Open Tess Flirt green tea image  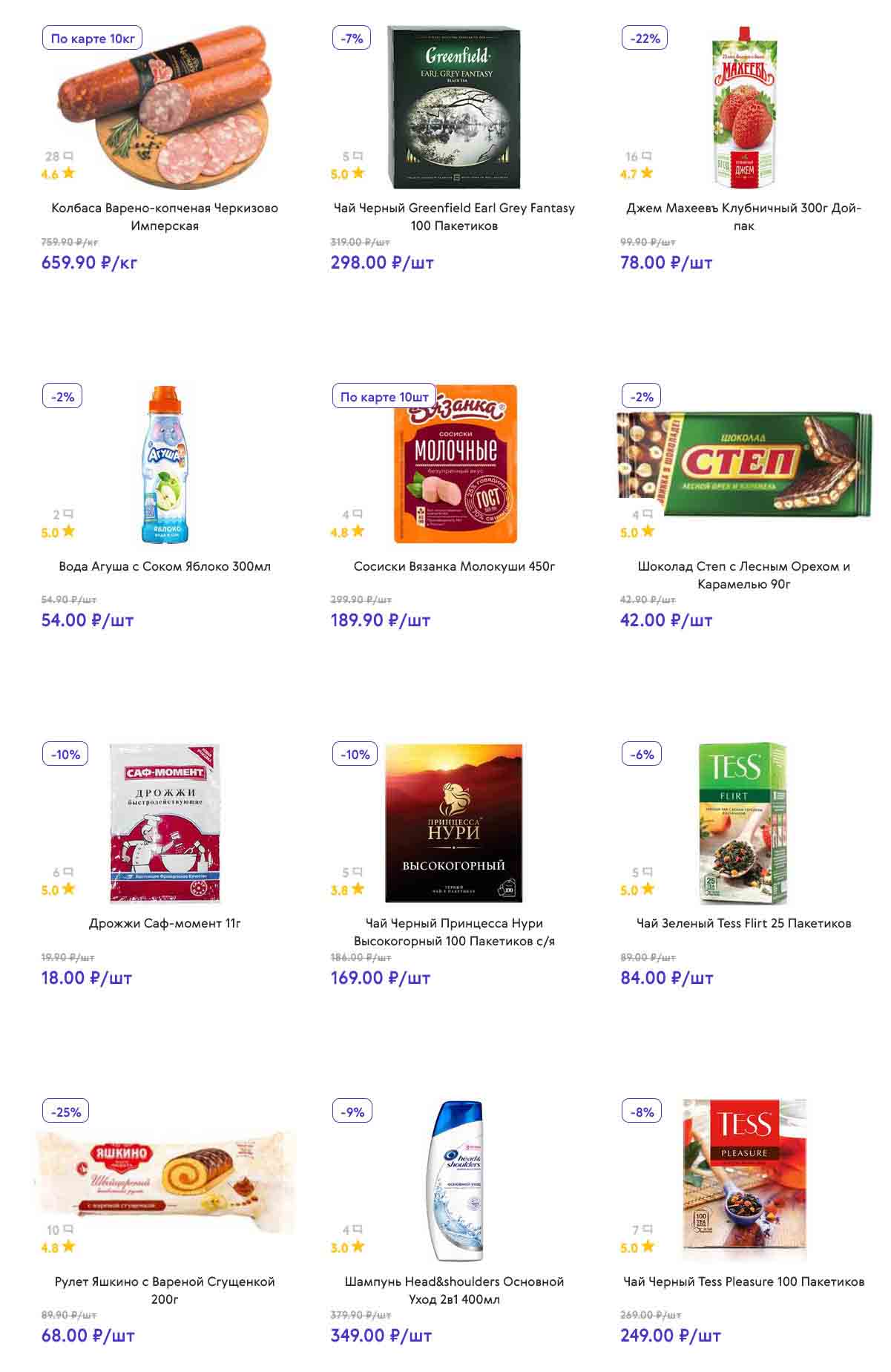[743, 822]
